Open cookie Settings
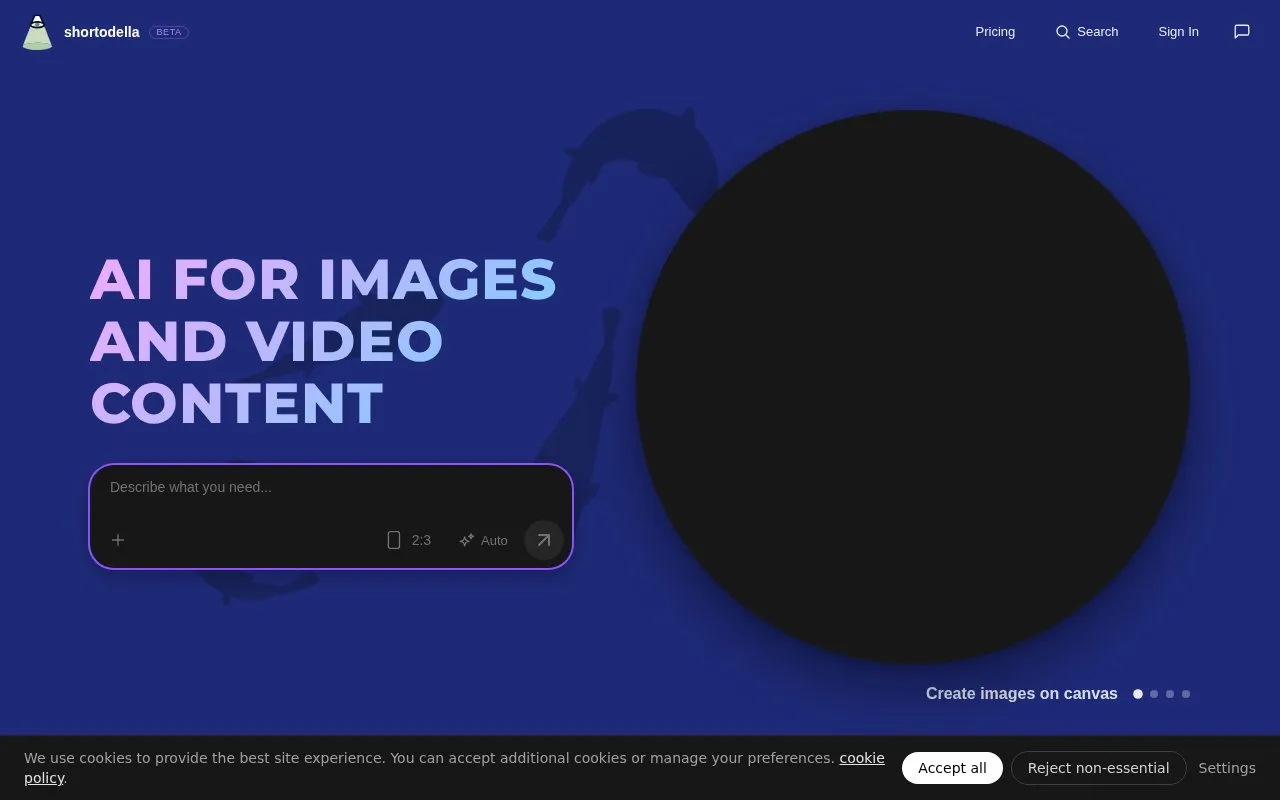The width and height of the screenshot is (1280, 800). [1227, 768]
